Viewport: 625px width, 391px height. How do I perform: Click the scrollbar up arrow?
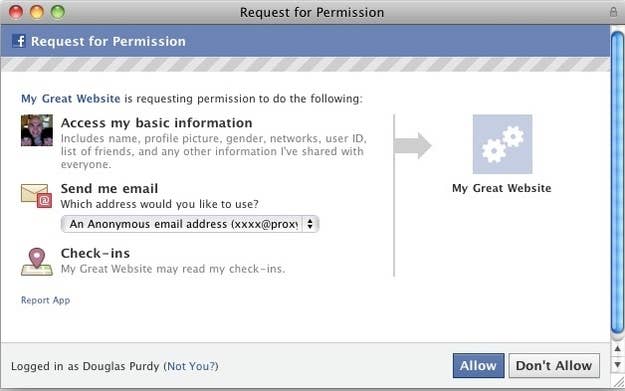click(x=617, y=349)
